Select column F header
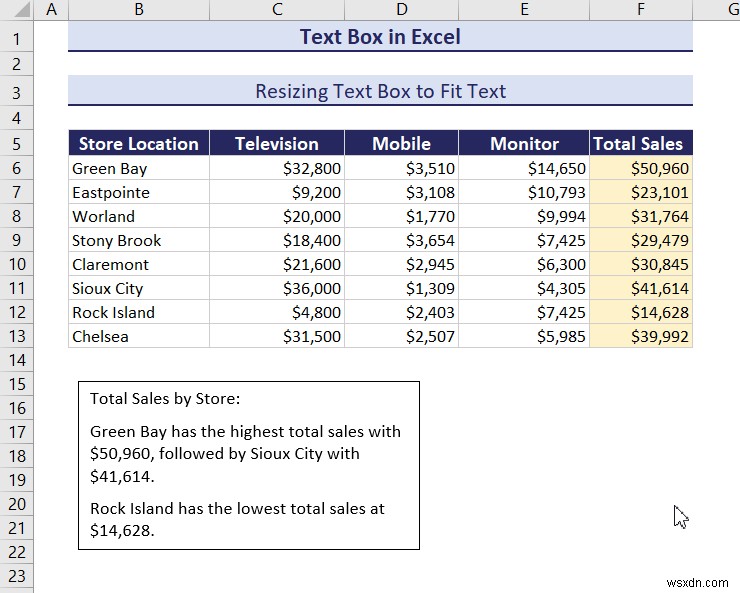Screen dimensions: 740x593 coord(641,9)
